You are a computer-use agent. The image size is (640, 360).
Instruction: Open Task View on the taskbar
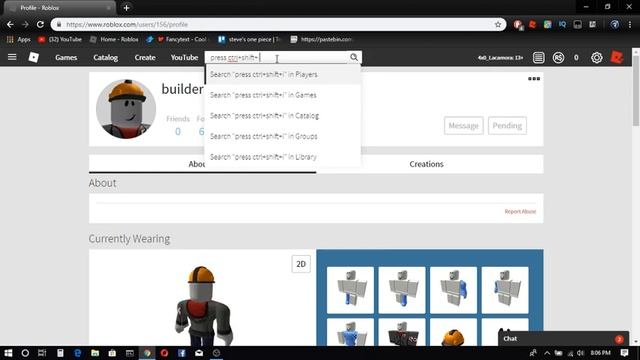click(x=42, y=353)
